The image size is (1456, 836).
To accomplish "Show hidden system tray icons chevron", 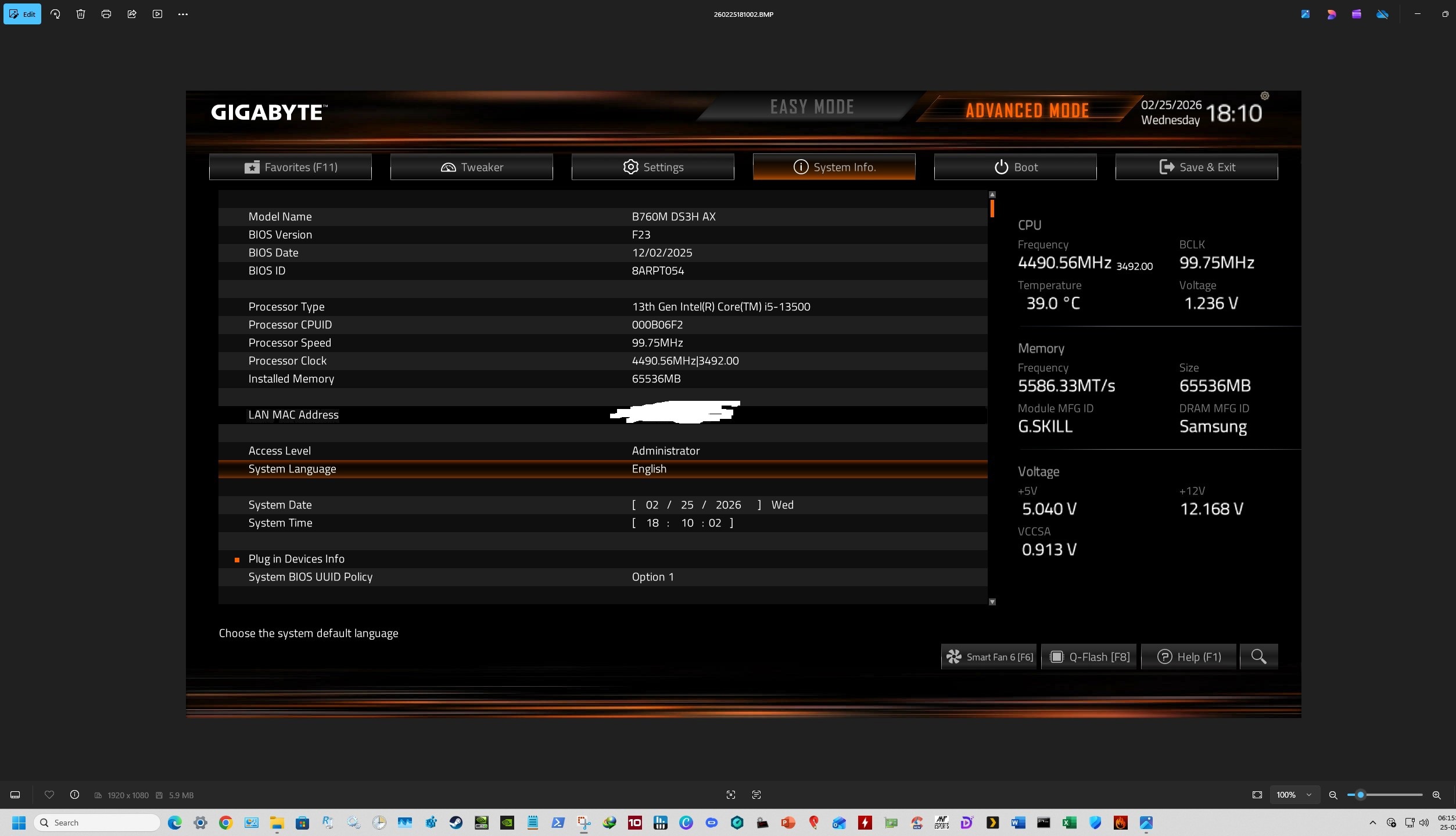I will pyautogui.click(x=1372, y=823).
